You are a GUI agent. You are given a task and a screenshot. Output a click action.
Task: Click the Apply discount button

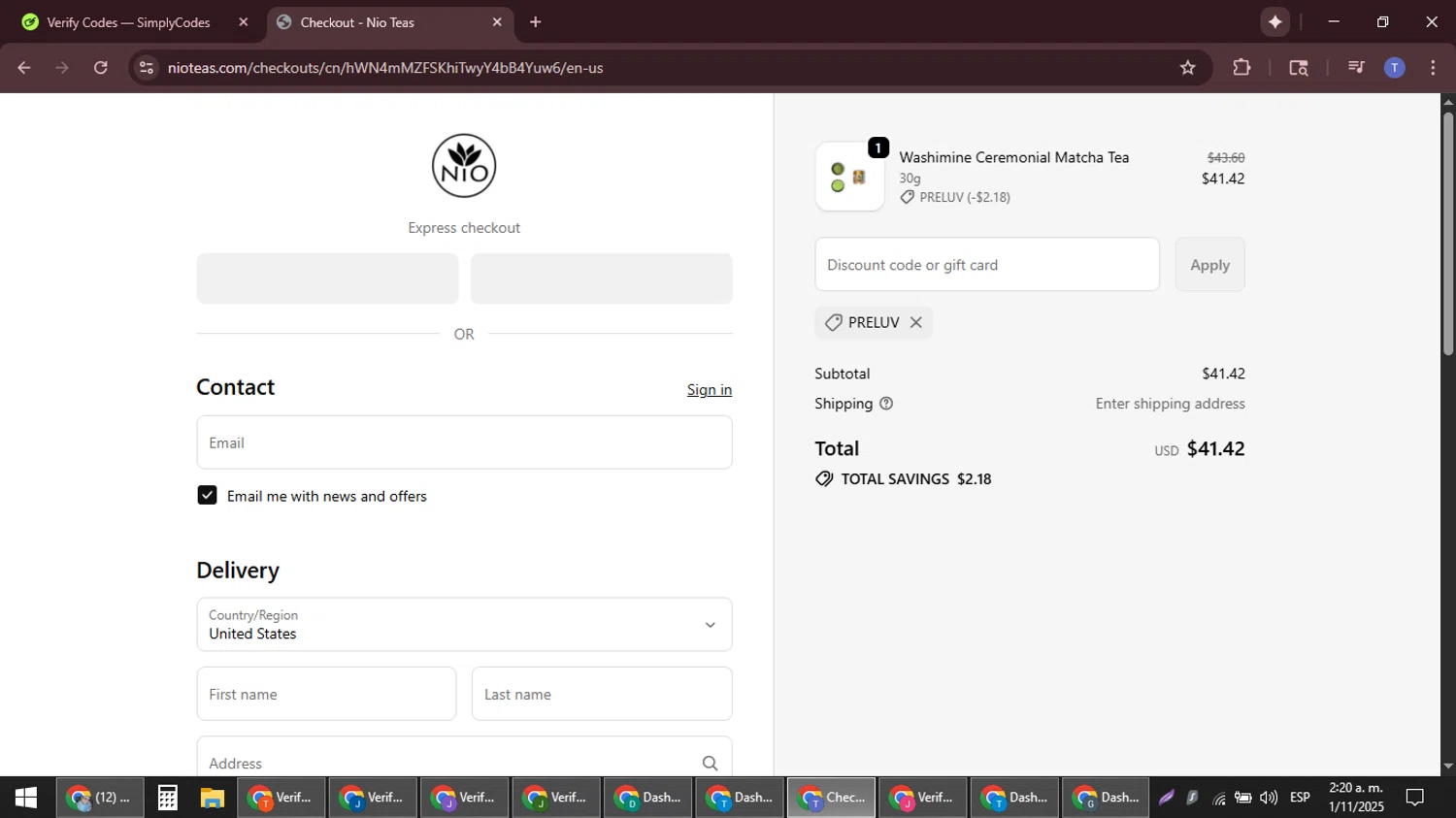point(1209,265)
